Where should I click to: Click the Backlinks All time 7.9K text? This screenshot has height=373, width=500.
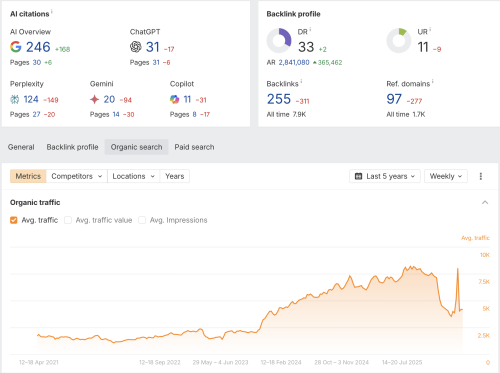pos(286,114)
